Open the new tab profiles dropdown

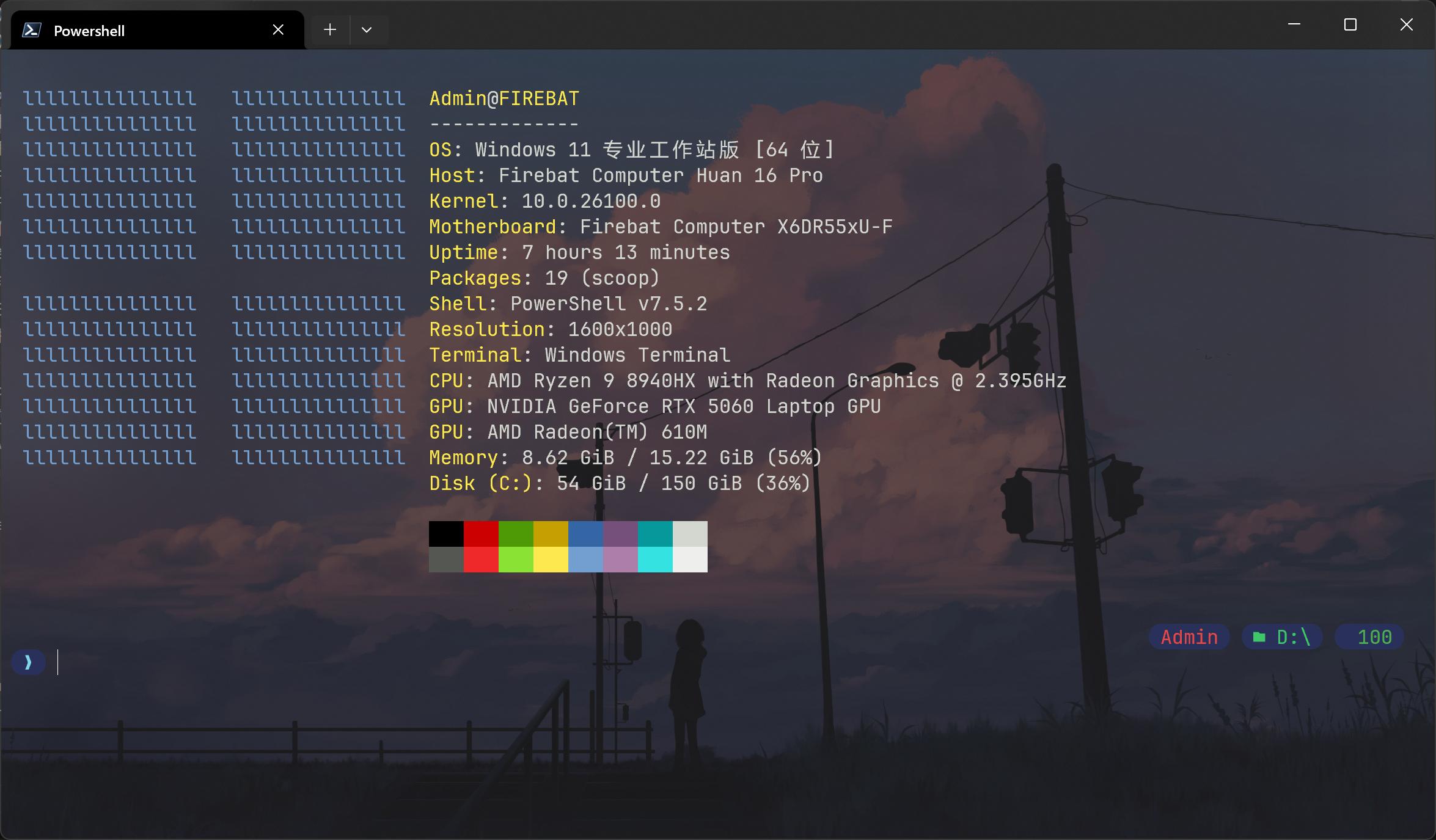[367, 30]
